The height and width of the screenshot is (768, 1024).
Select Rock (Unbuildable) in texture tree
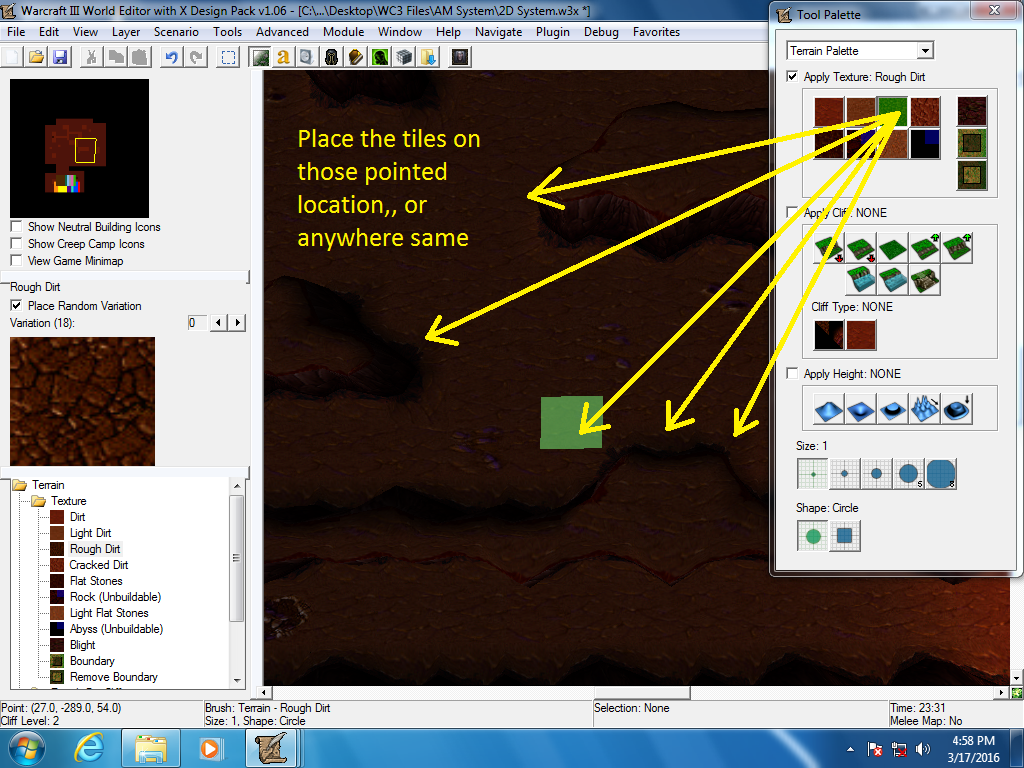[115, 597]
